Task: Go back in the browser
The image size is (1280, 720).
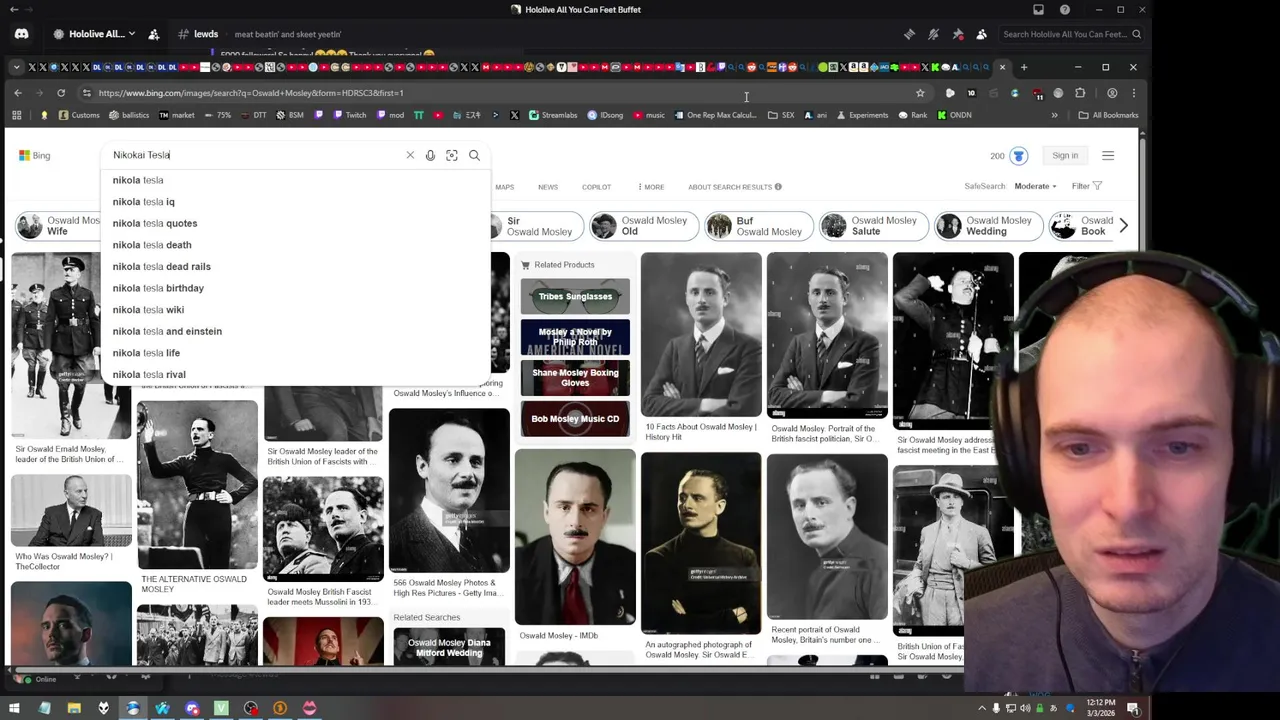Action: [x=18, y=93]
